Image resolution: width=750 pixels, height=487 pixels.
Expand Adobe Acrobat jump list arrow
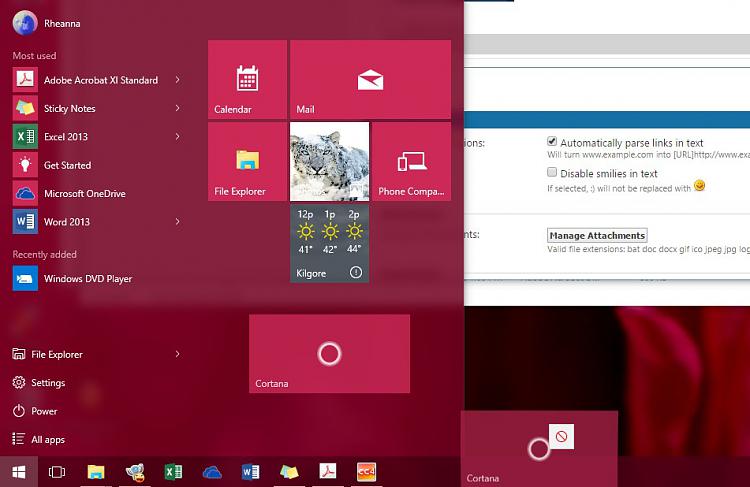pos(177,79)
